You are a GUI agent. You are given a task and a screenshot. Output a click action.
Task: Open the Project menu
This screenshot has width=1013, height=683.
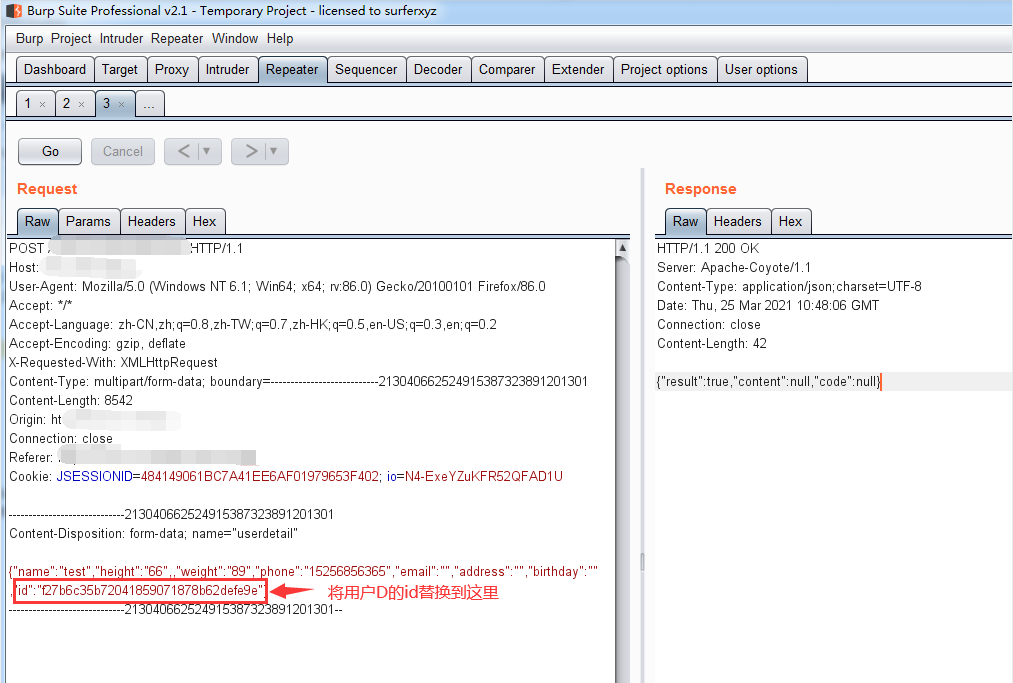pyautogui.click(x=71, y=39)
